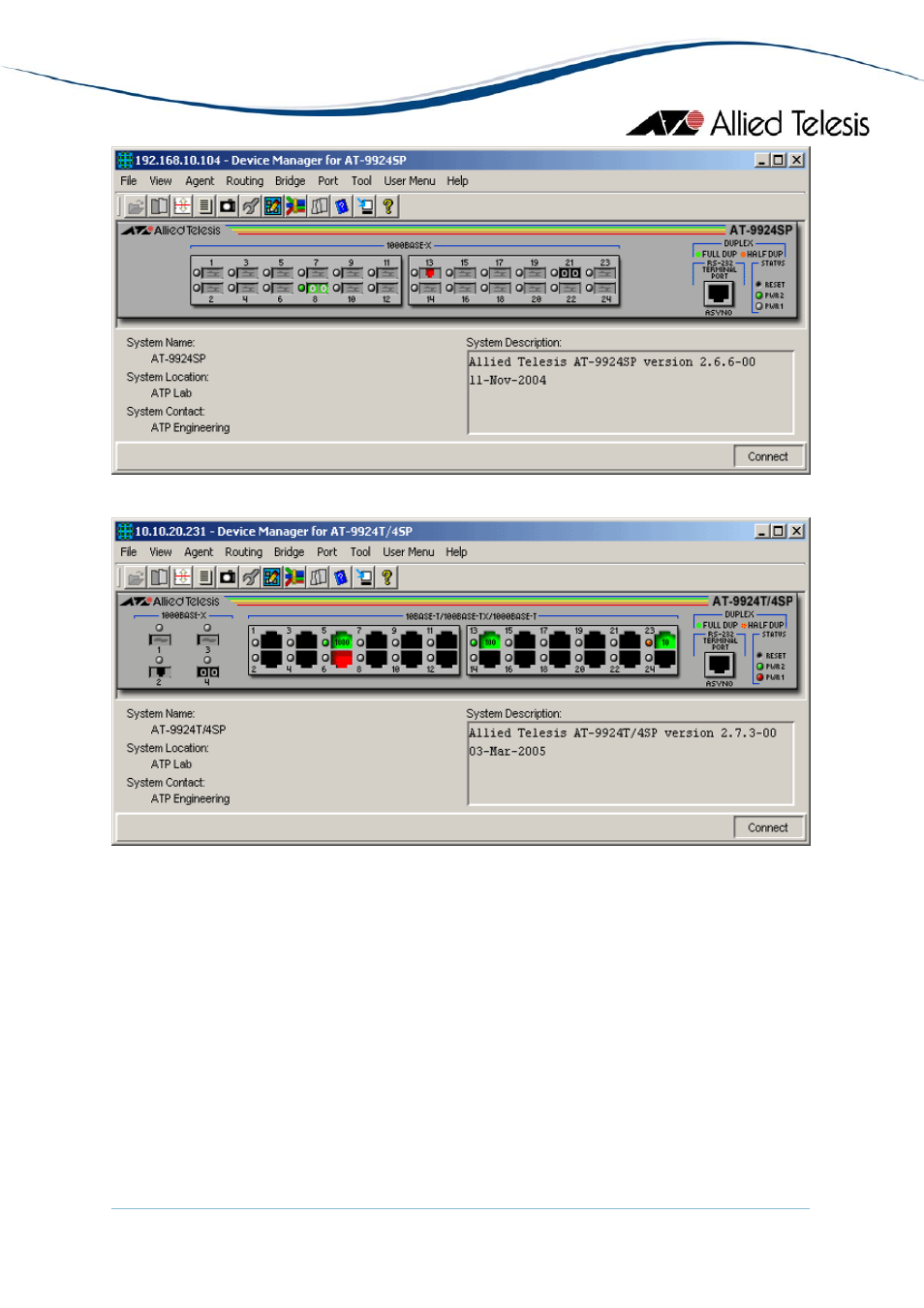Click System Description box of AT-9924SP window
The image size is (924, 1308).
(631, 392)
